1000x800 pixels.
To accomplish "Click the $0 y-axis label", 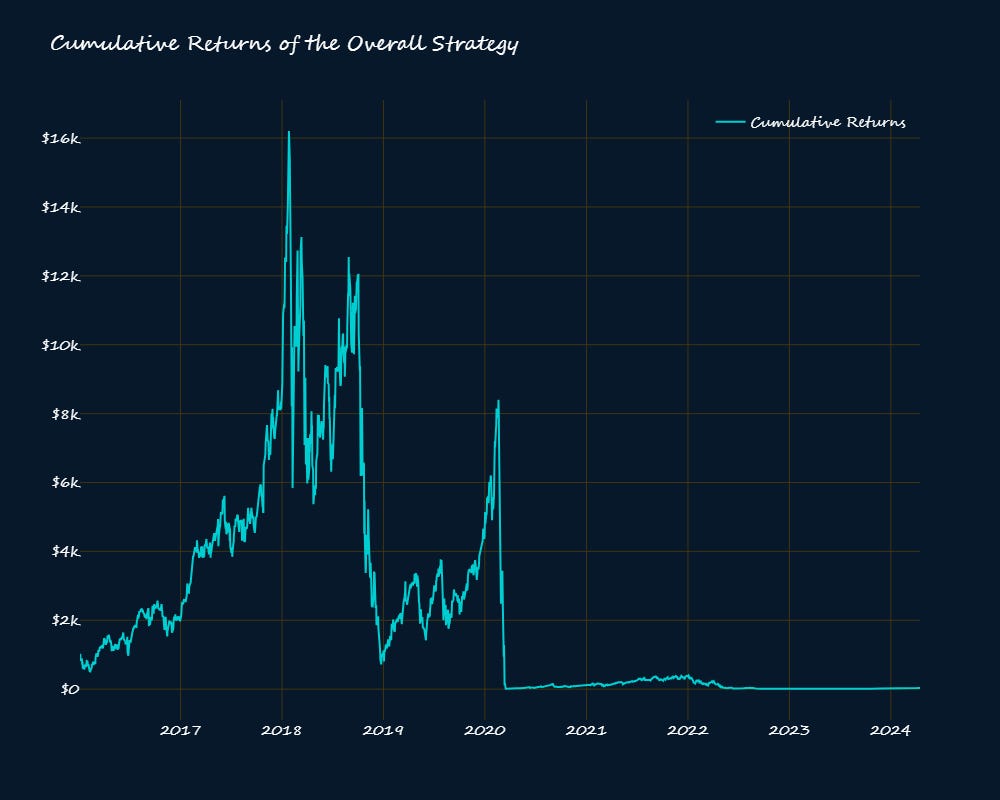I will click(70, 689).
